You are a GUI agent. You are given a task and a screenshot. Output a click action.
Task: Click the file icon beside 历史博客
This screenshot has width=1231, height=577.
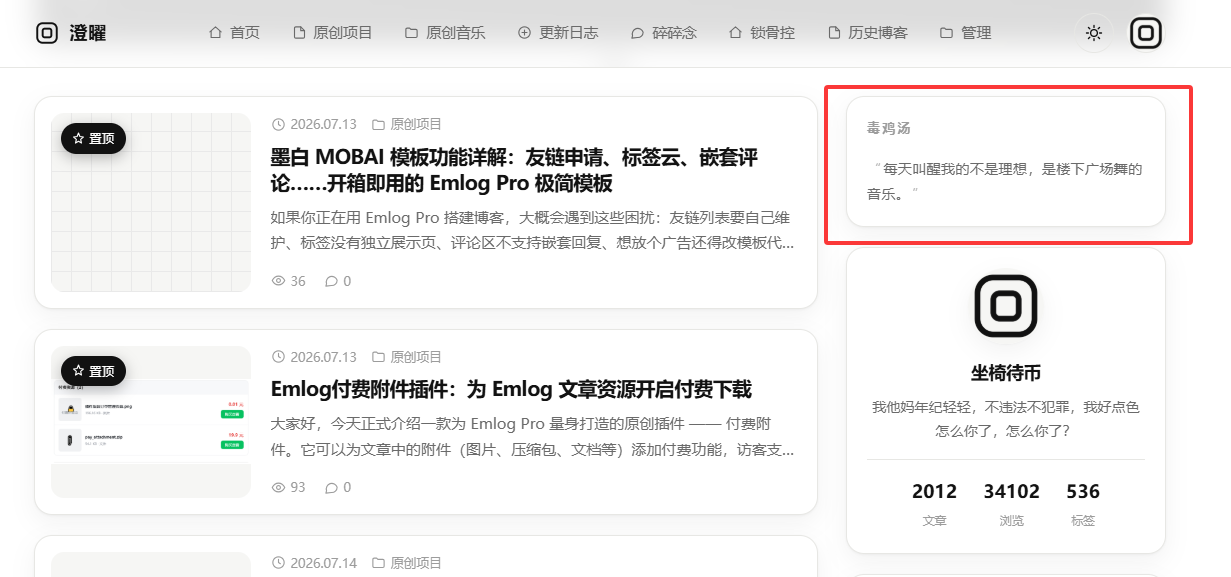coord(834,33)
